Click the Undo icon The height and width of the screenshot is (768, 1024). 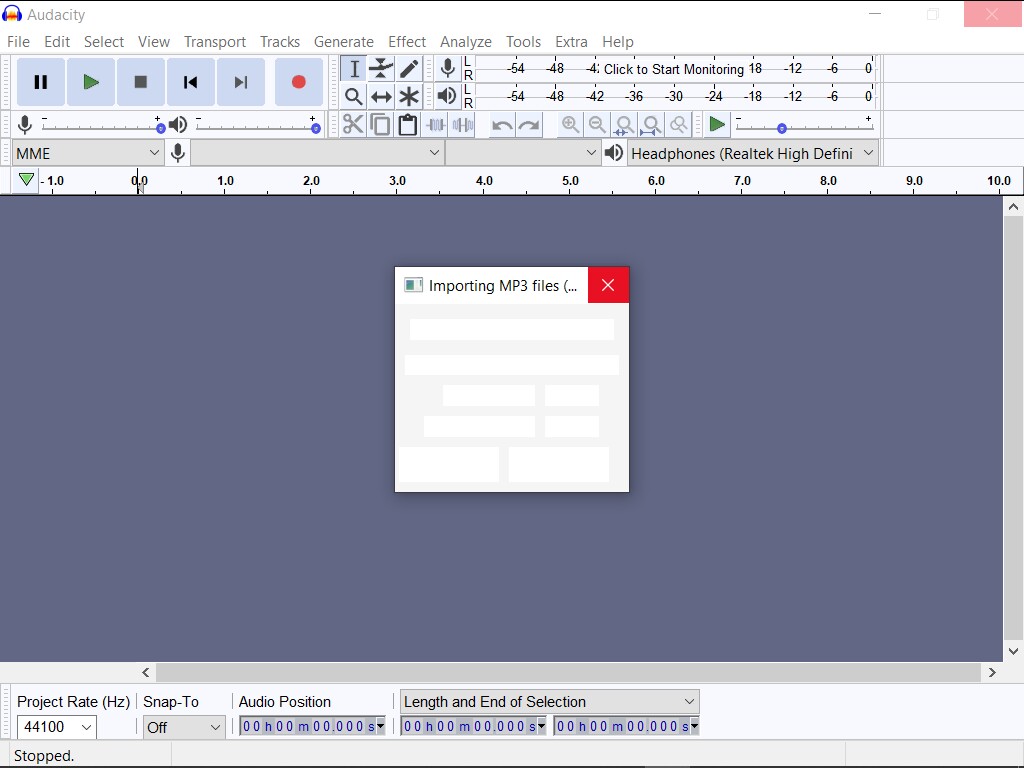[x=499, y=124]
